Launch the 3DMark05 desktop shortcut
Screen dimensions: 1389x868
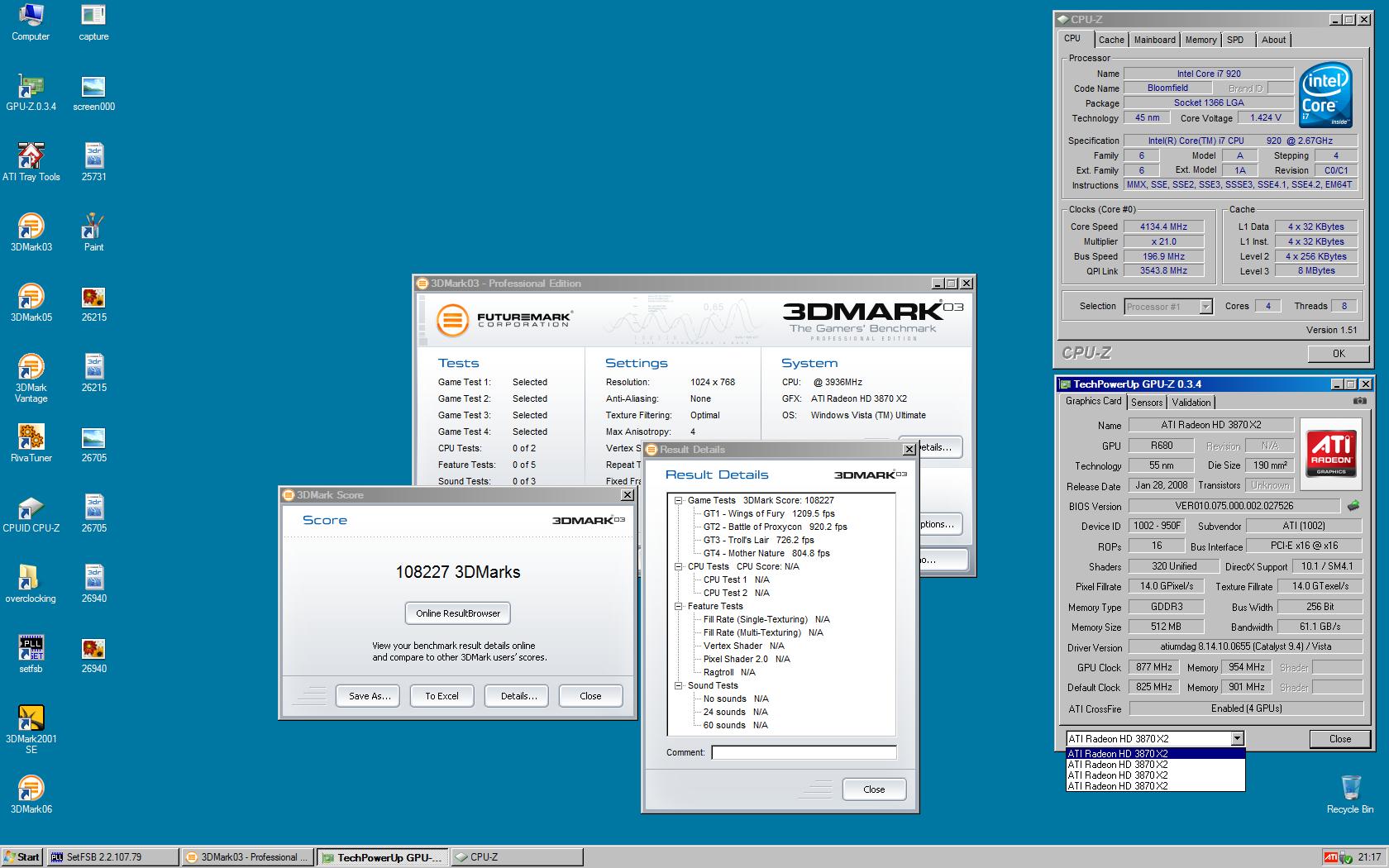point(31,303)
